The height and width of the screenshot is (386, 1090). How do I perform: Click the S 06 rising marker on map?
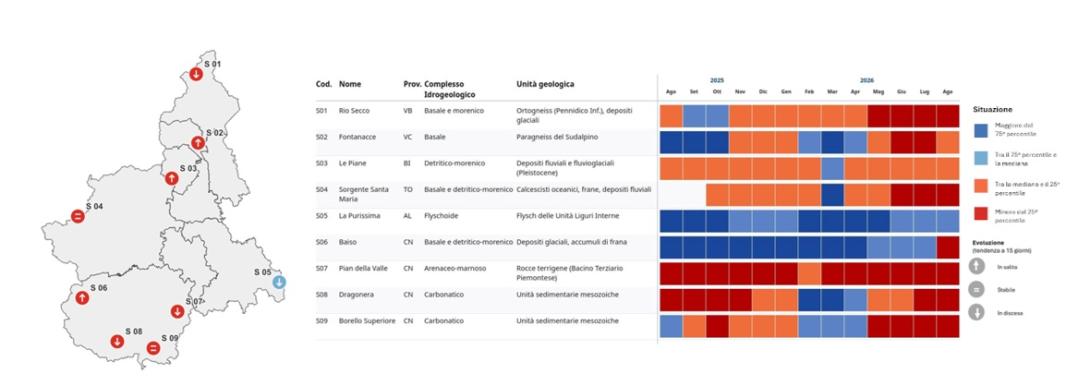tap(82, 298)
